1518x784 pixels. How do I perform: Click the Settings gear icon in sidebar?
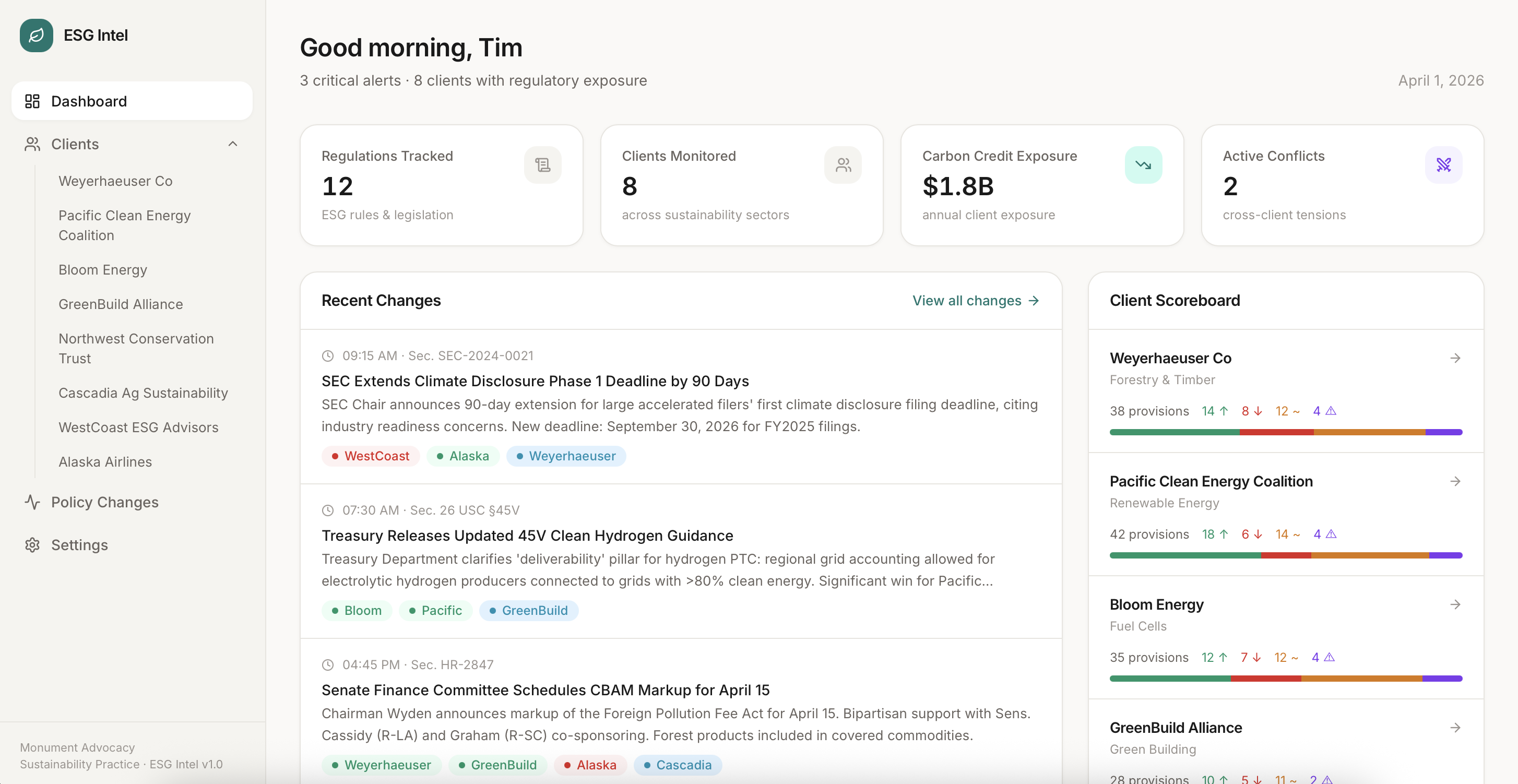[32, 545]
